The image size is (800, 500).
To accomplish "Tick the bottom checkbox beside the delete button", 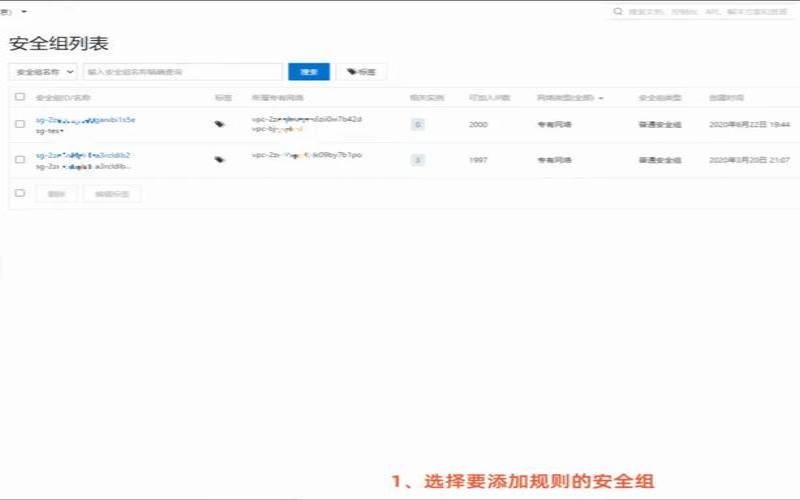I will pos(20,193).
